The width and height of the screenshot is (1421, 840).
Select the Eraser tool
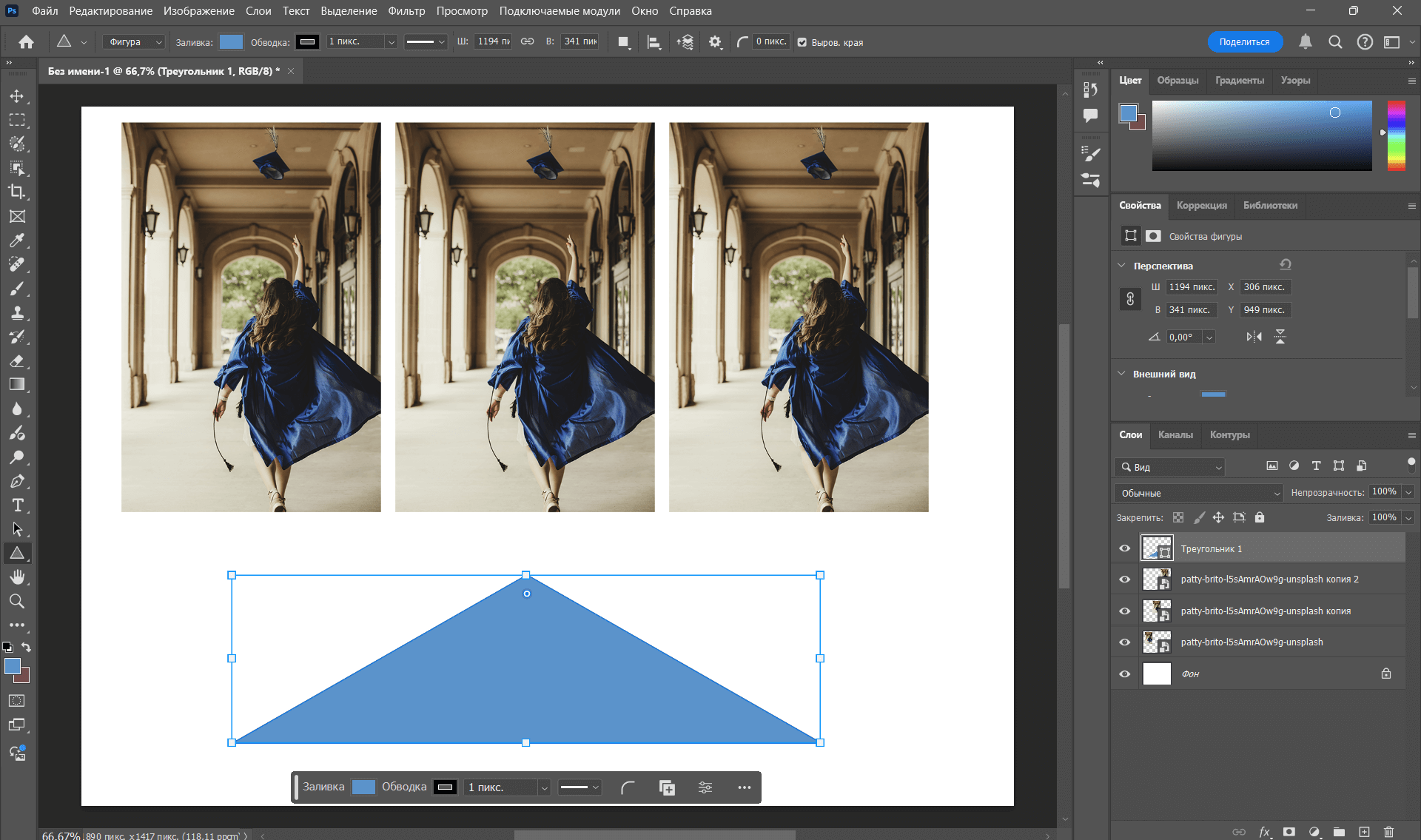17,360
